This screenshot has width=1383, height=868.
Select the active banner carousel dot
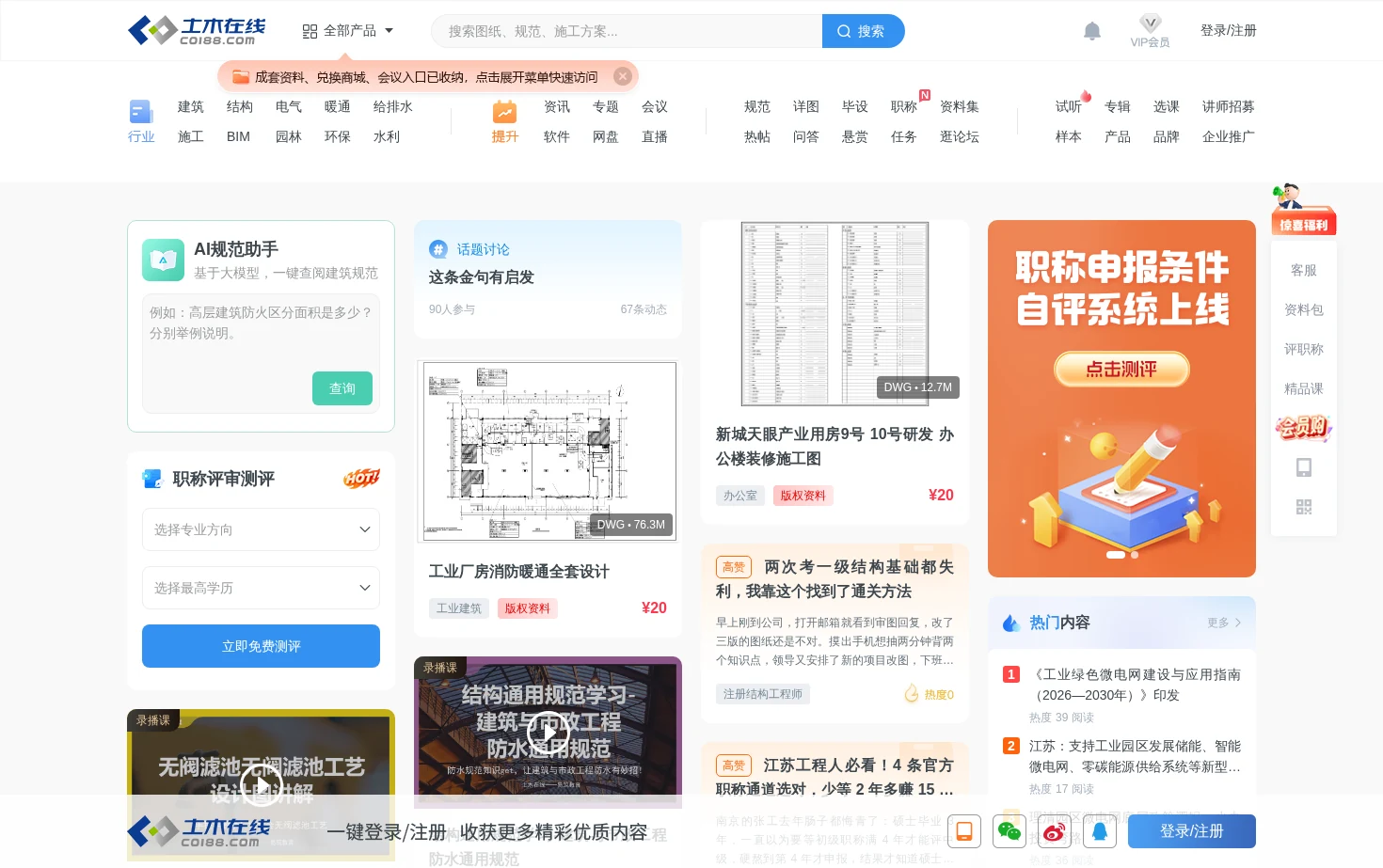(x=1116, y=555)
